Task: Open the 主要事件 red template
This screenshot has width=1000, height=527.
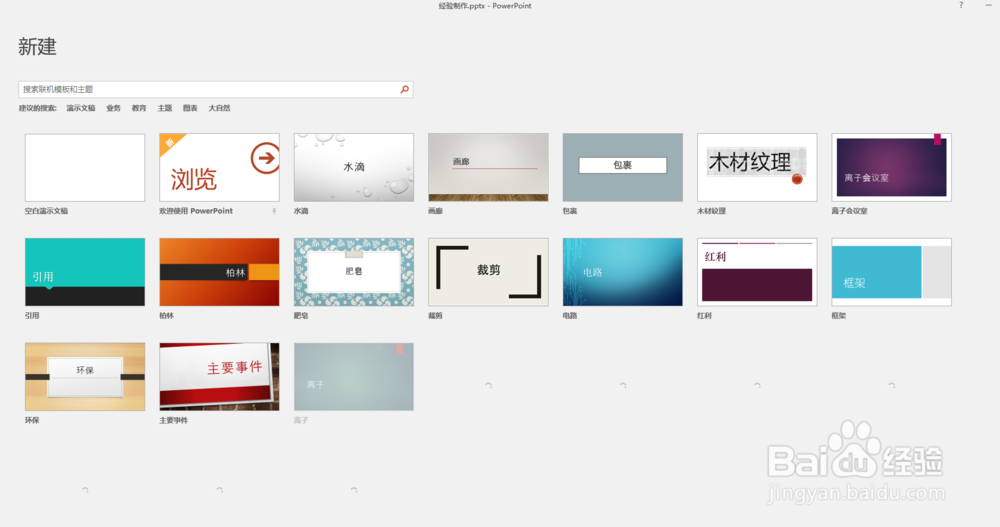Action: (219, 376)
